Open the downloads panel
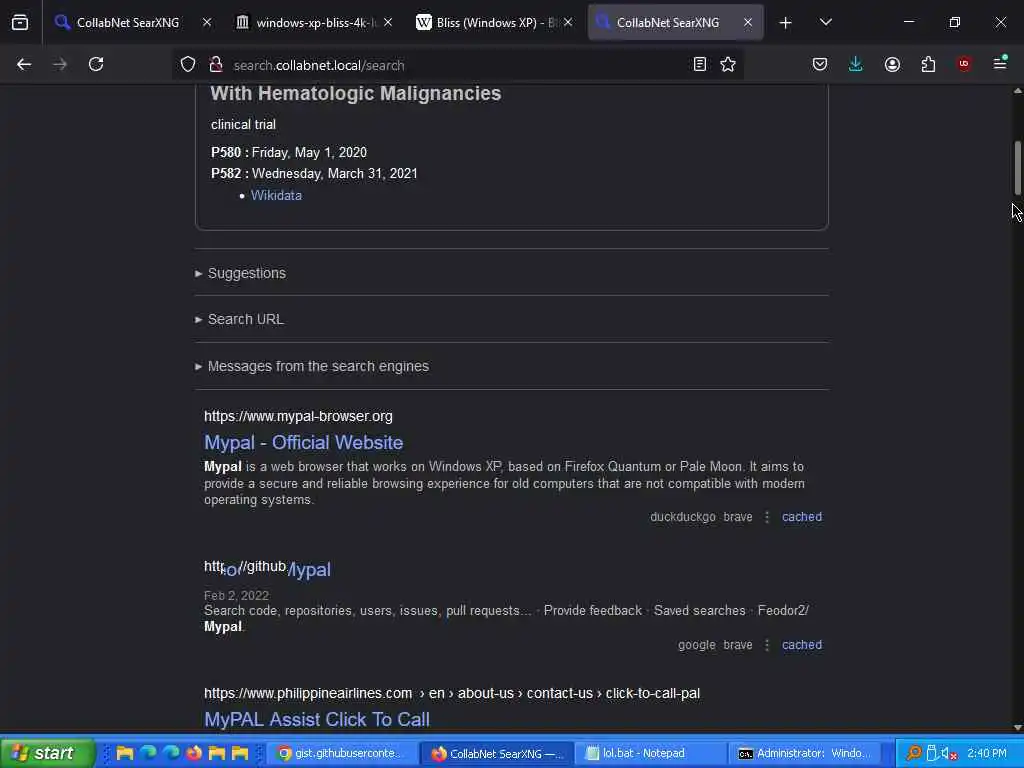Viewport: 1024px width, 768px height. [856, 64]
